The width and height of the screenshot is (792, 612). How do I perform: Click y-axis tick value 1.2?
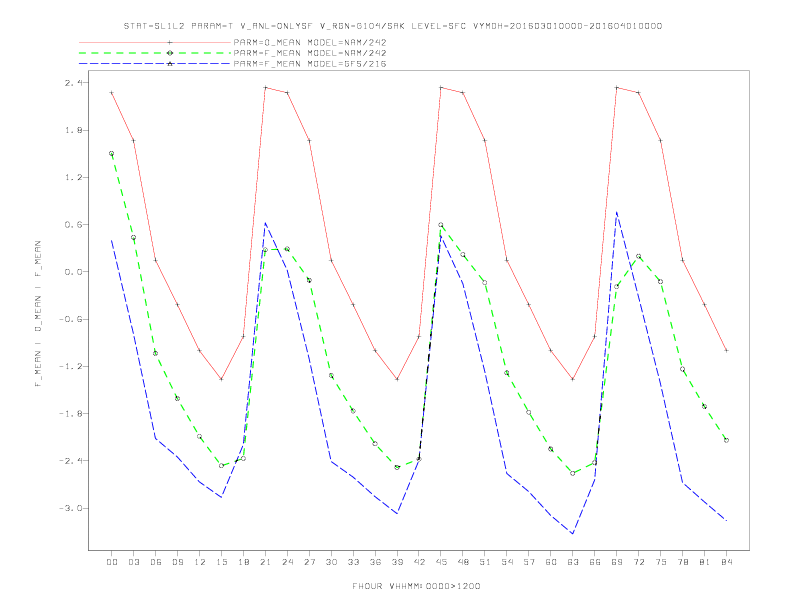[73, 177]
